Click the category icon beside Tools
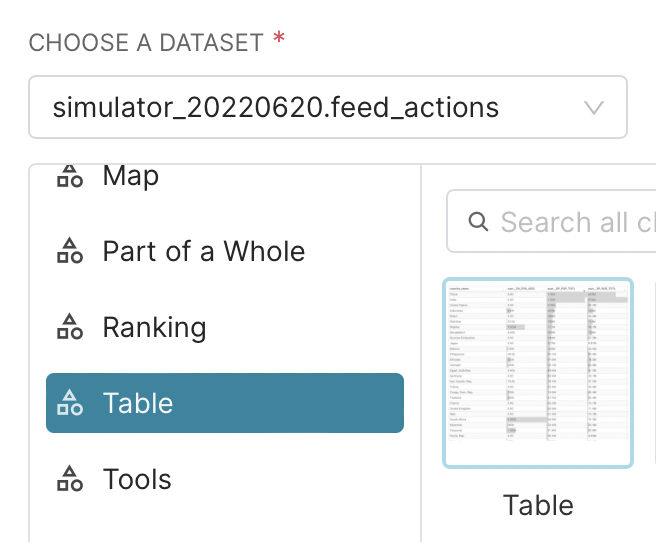Image resolution: width=656 pixels, height=542 pixels. (x=70, y=478)
